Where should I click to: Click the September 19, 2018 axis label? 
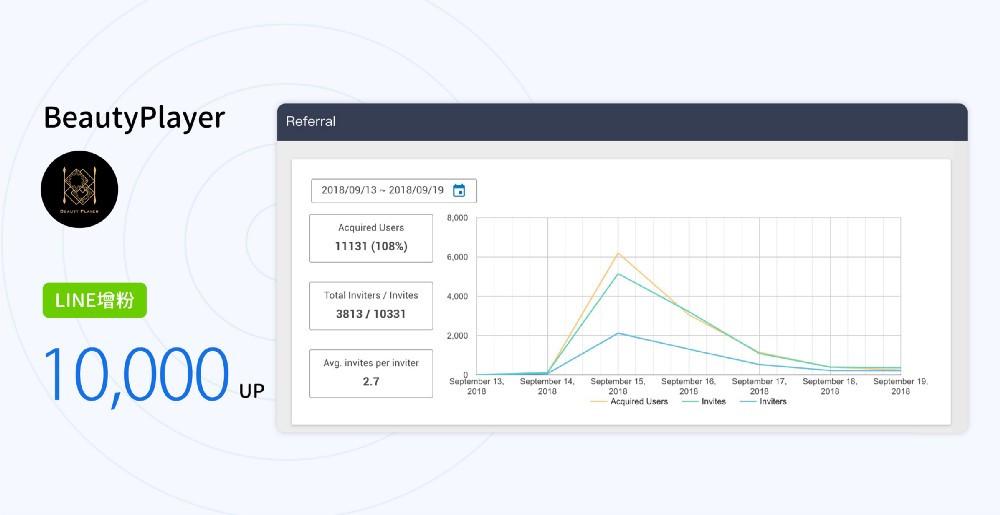pos(900,386)
